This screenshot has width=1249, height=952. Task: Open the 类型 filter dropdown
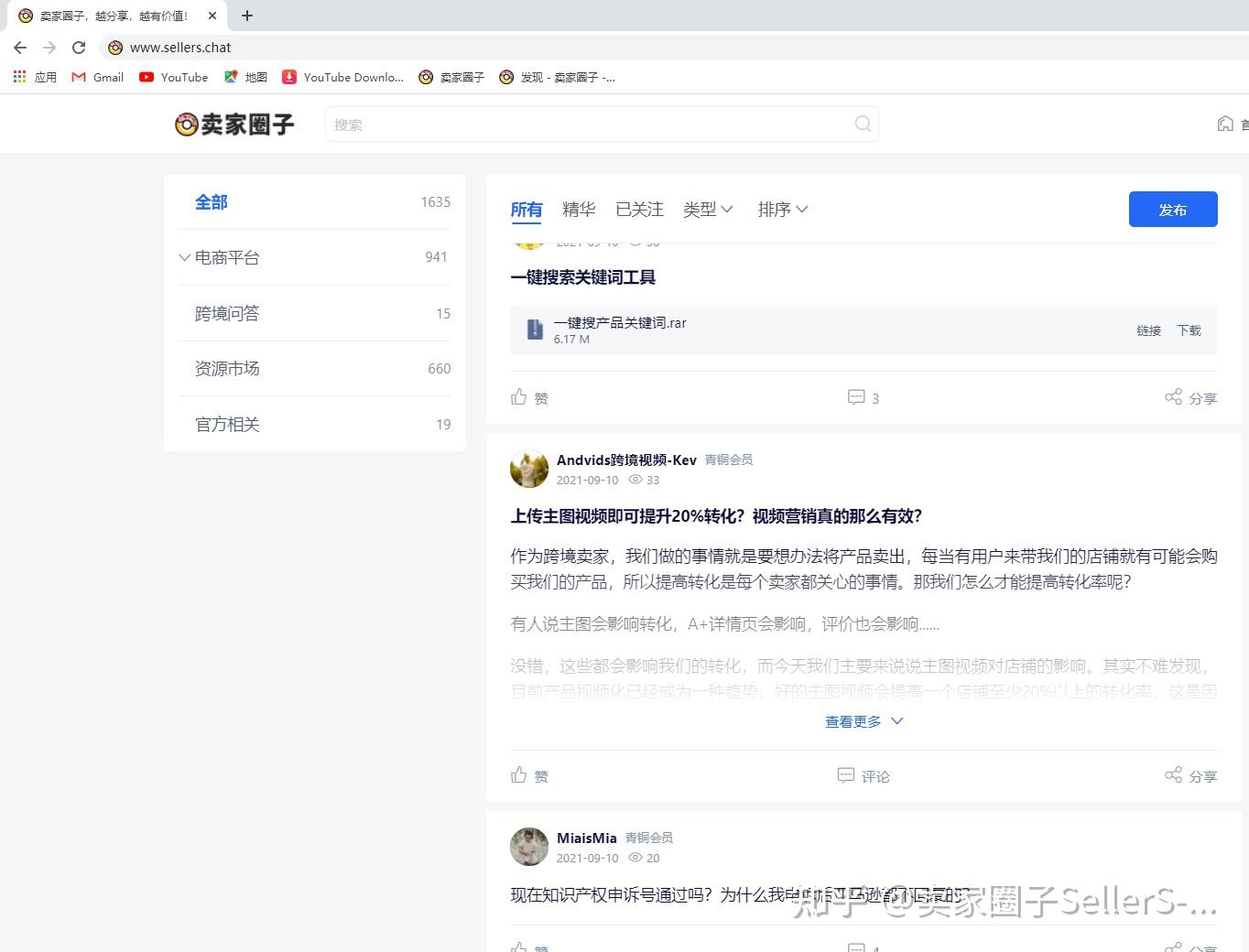[x=708, y=210]
